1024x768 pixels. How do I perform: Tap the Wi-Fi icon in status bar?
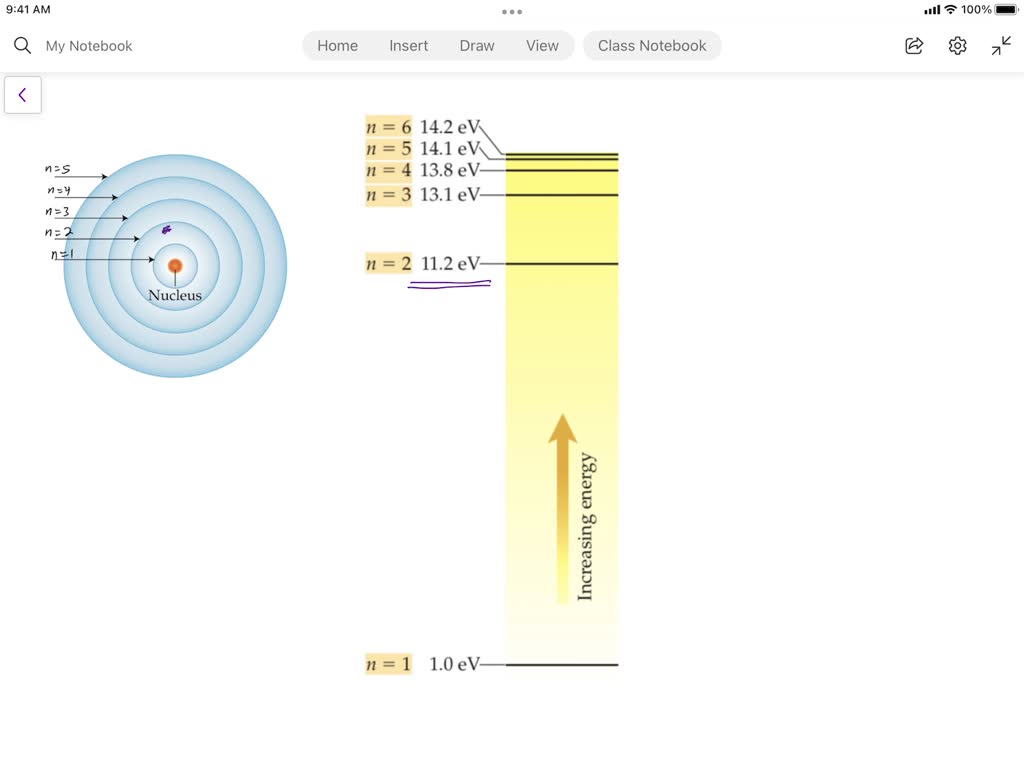[951, 10]
